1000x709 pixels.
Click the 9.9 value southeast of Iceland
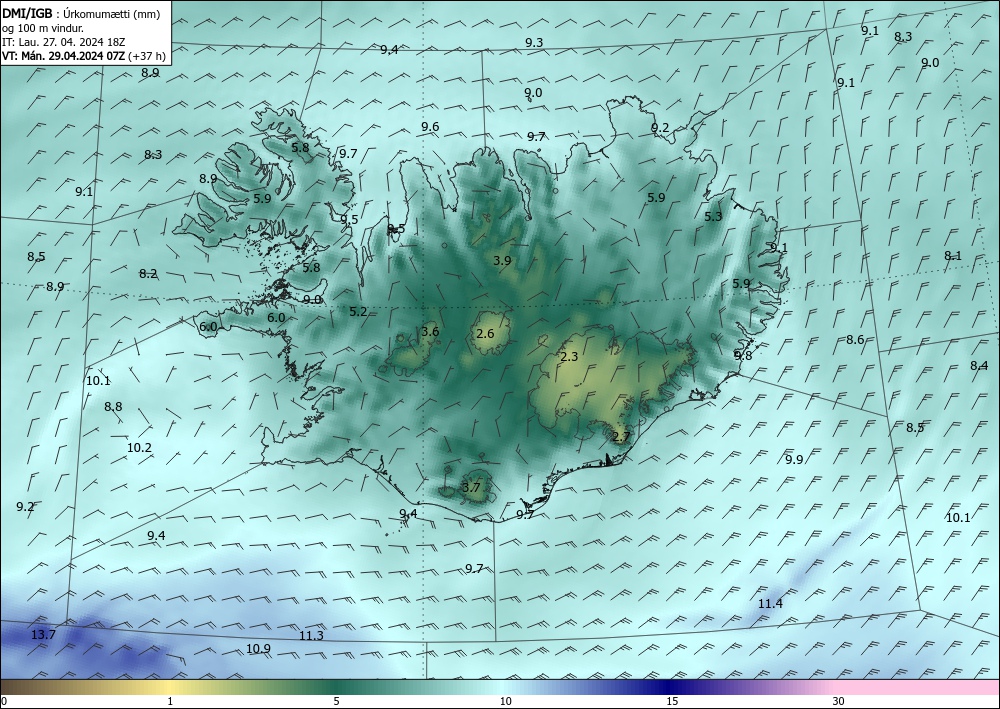pos(794,460)
